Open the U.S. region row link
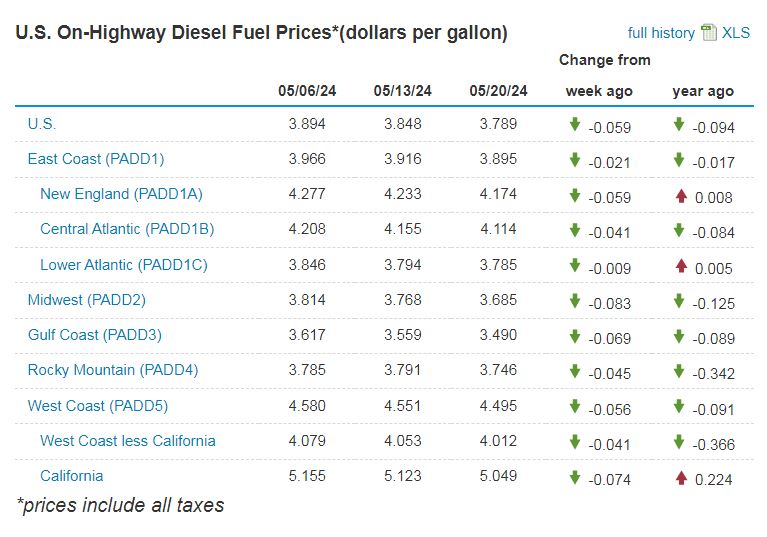 pos(42,124)
